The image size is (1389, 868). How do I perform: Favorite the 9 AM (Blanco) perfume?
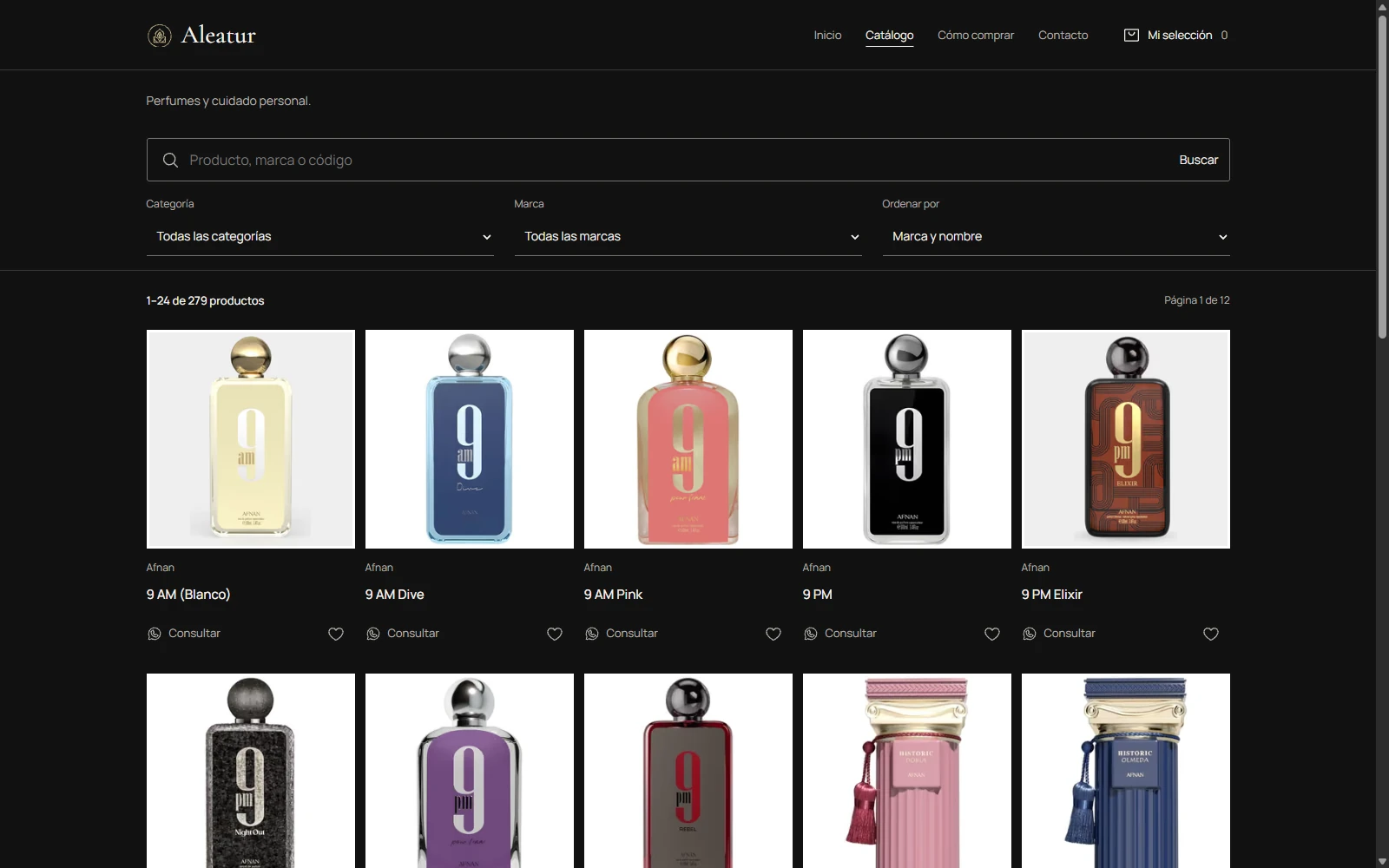pyautogui.click(x=336, y=635)
